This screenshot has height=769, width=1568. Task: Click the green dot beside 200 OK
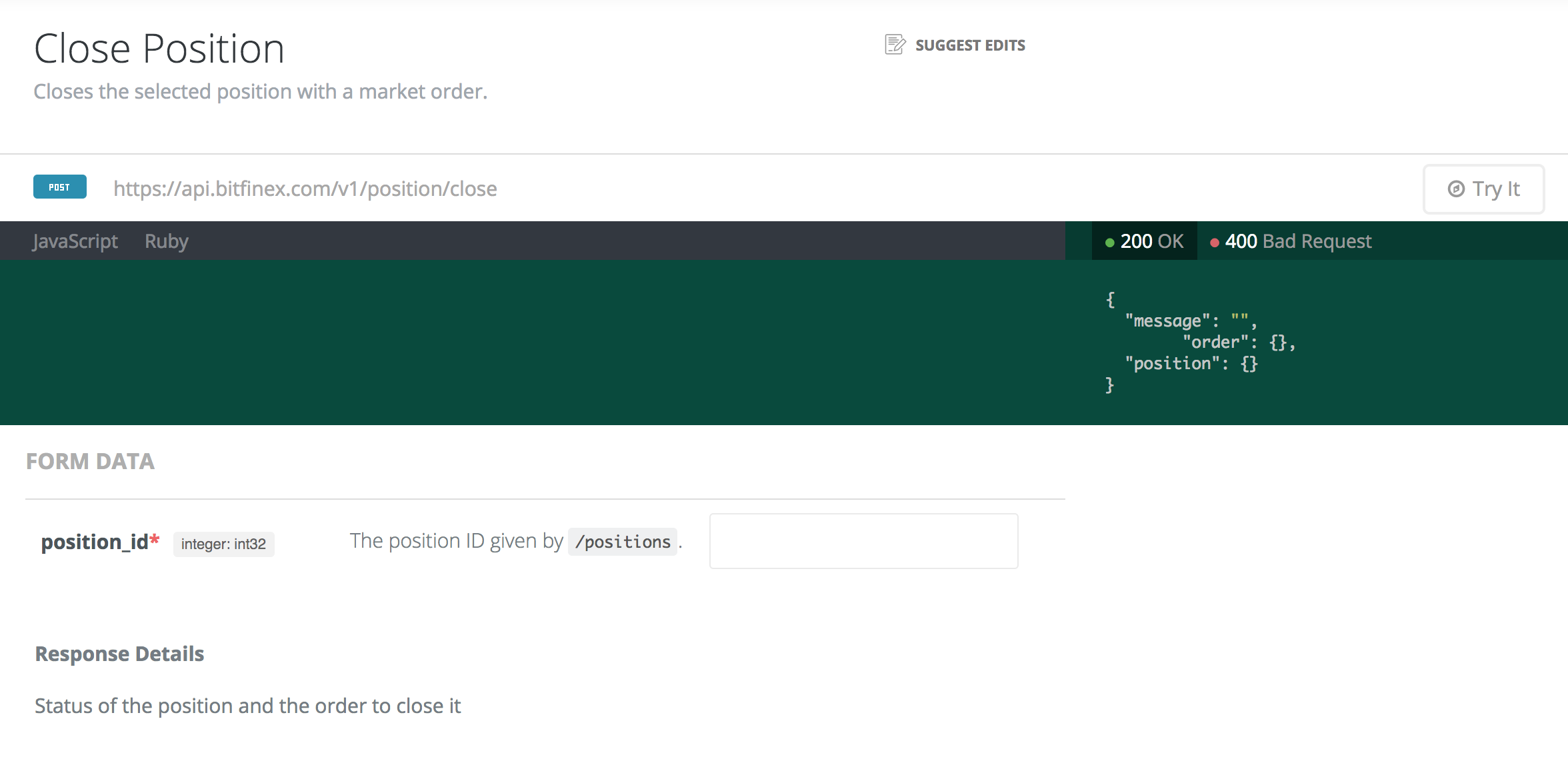pyautogui.click(x=1109, y=242)
